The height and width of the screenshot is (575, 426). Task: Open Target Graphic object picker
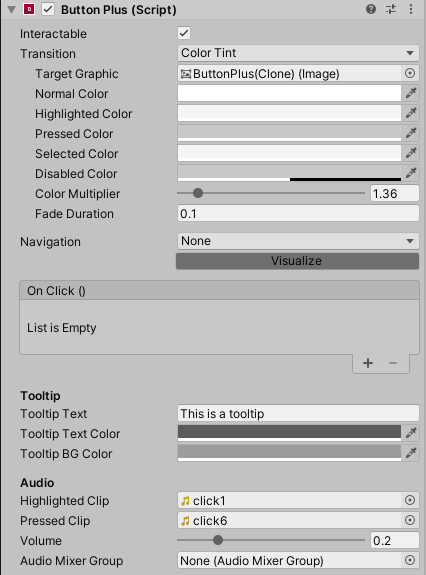click(410, 73)
